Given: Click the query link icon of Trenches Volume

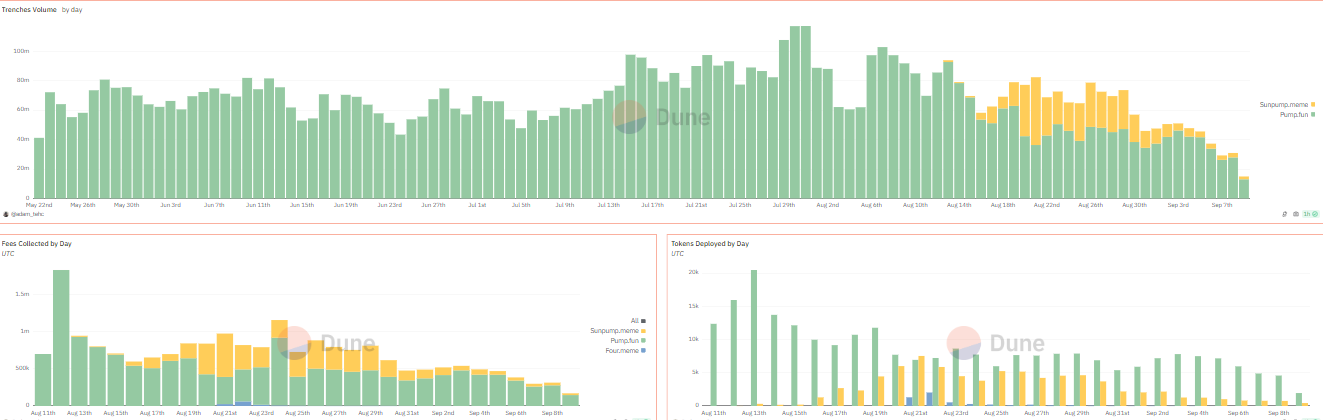Looking at the screenshot, I should 1284,214.
